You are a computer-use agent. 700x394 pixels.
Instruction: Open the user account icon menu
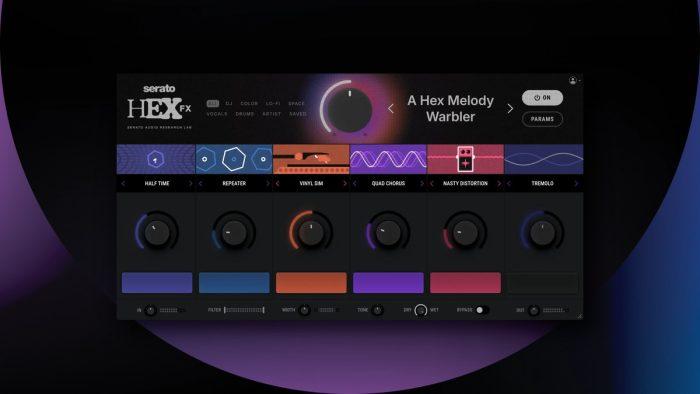pyautogui.click(x=574, y=80)
